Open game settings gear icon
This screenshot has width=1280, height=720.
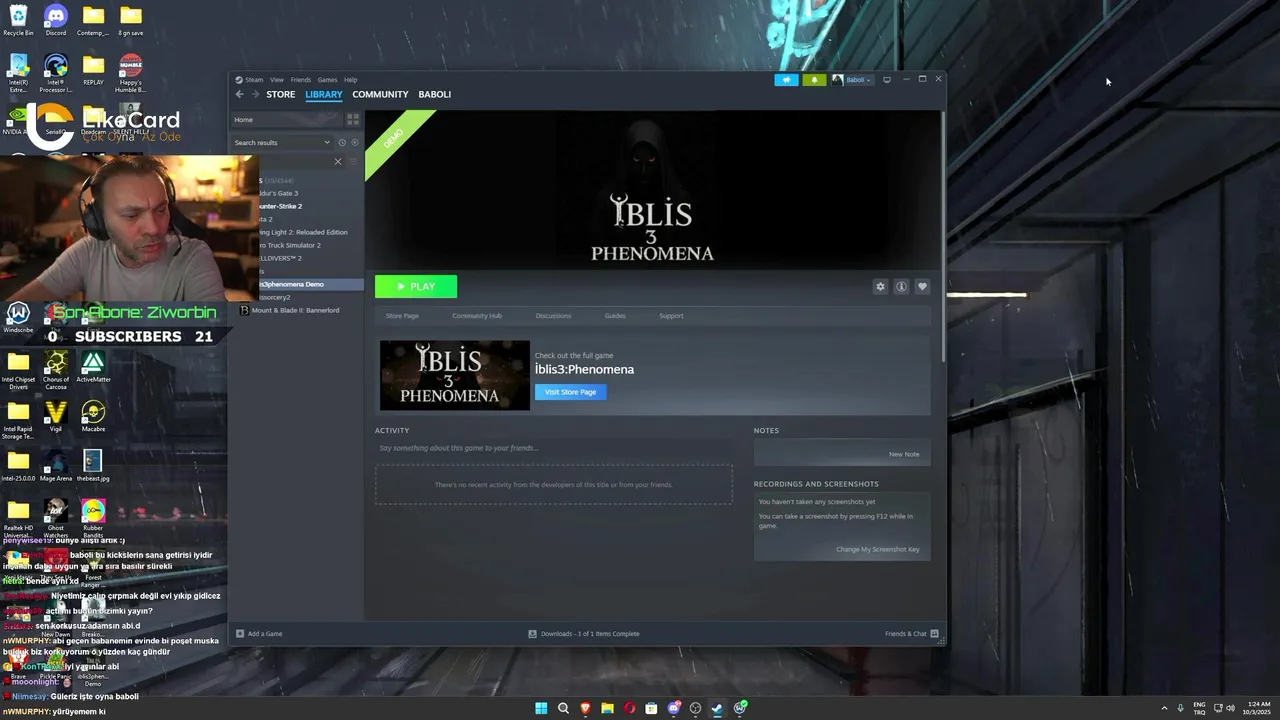point(880,286)
